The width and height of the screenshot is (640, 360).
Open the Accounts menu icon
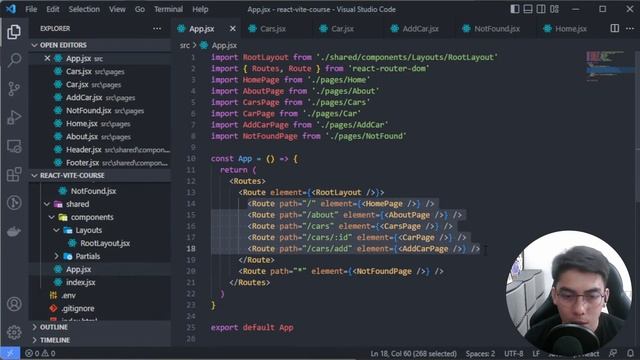tap(14, 304)
